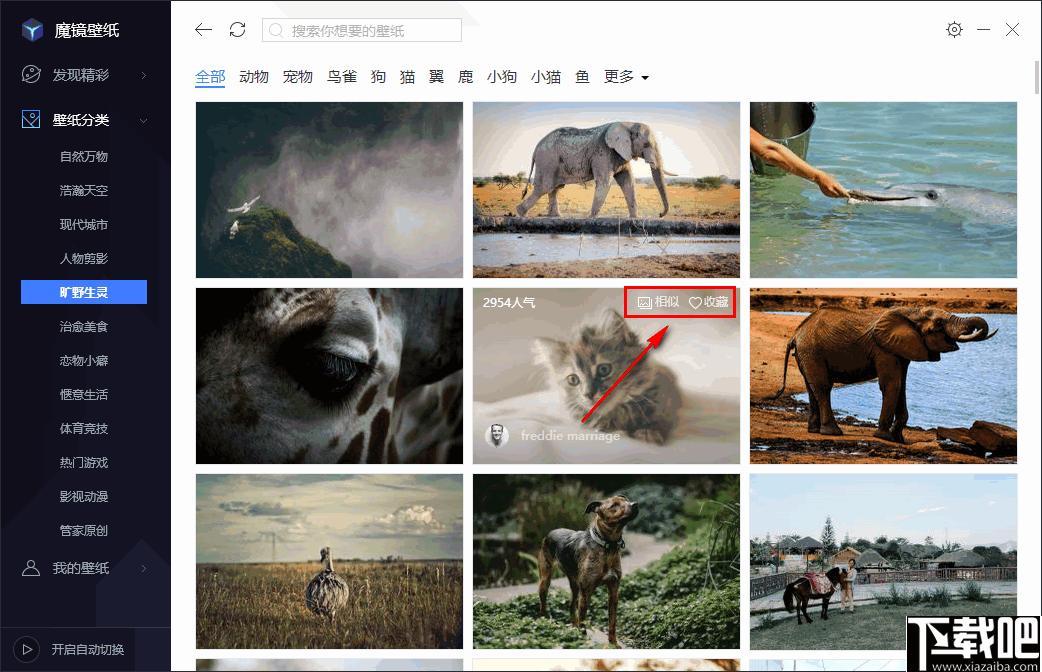
Task: Open the pony with huts wallpaper
Action: pyautogui.click(x=883, y=561)
